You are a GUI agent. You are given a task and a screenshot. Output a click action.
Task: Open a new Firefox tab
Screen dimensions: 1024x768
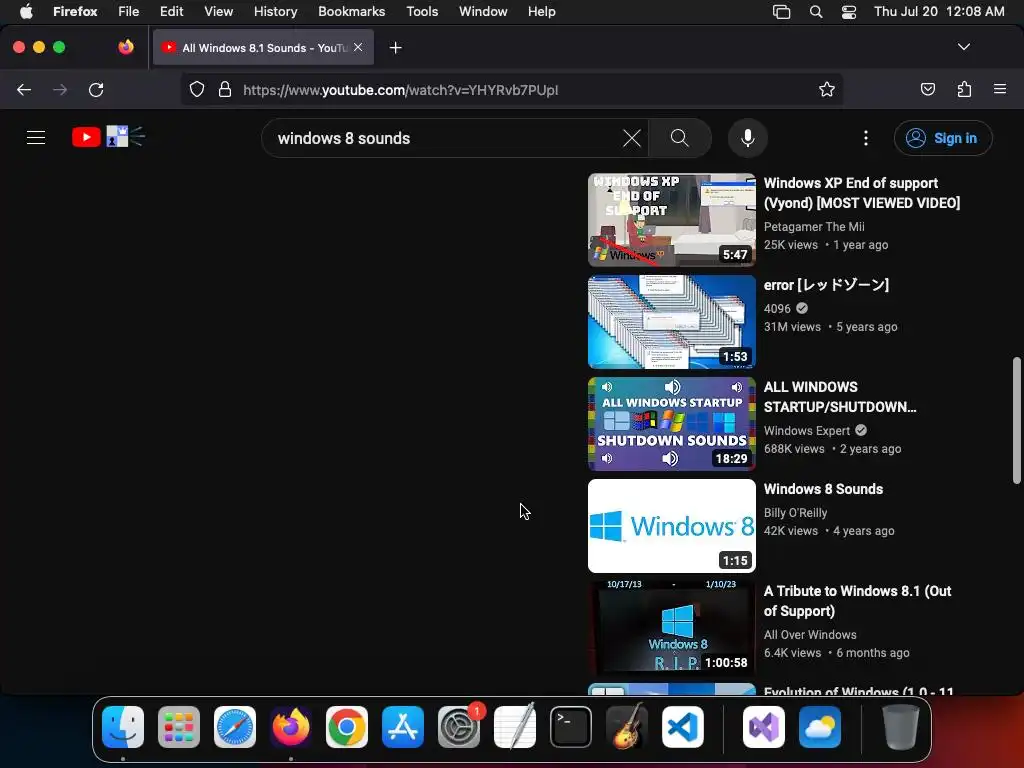pos(395,48)
